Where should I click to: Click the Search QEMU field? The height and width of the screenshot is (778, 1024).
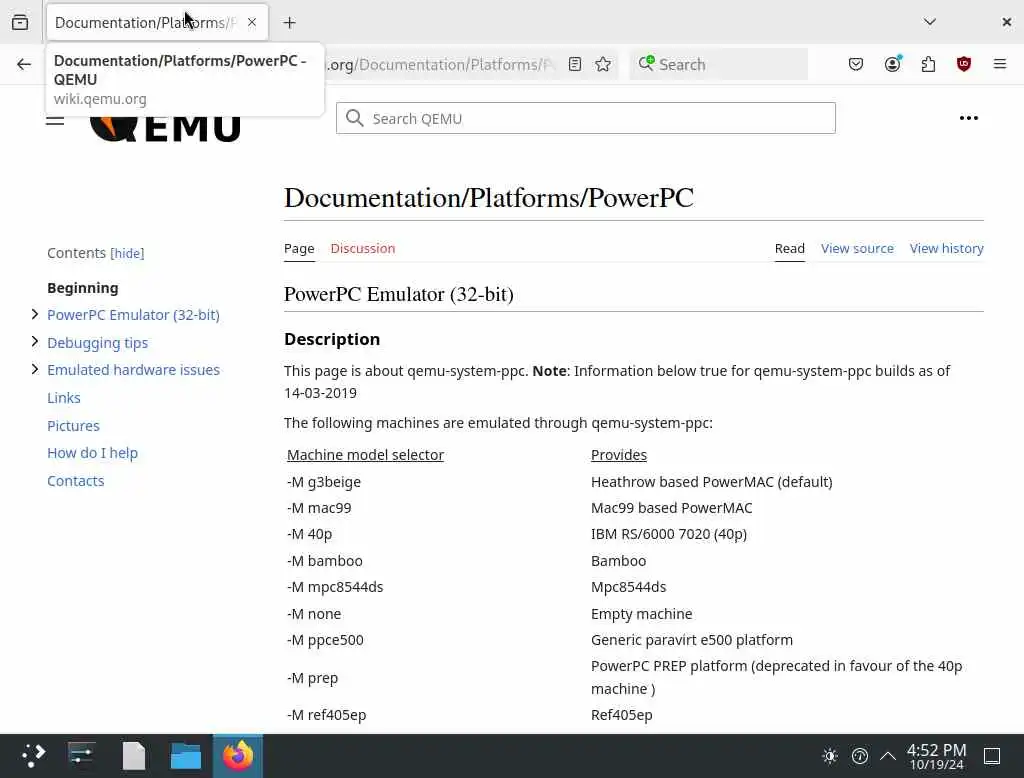pos(586,118)
